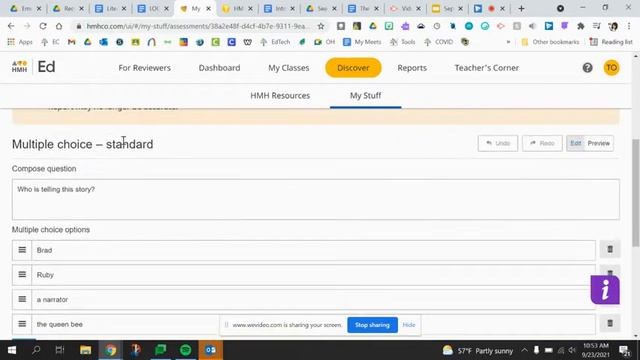Image resolution: width=640 pixels, height=360 pixels.
Task: Click the Help question mark icon
Action: (x=587, y=68)
